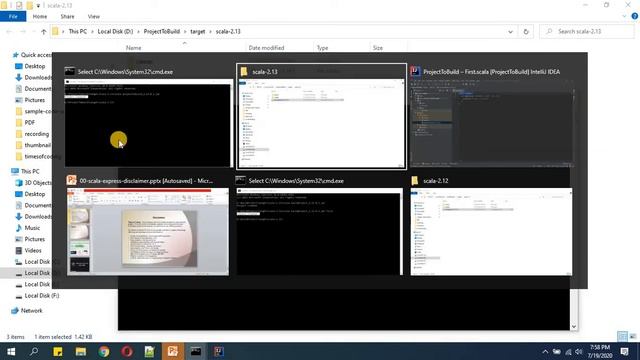Screen dimensions: 640x360
Task: Open File Explorer from the taskbar
Action: [81, 351]
